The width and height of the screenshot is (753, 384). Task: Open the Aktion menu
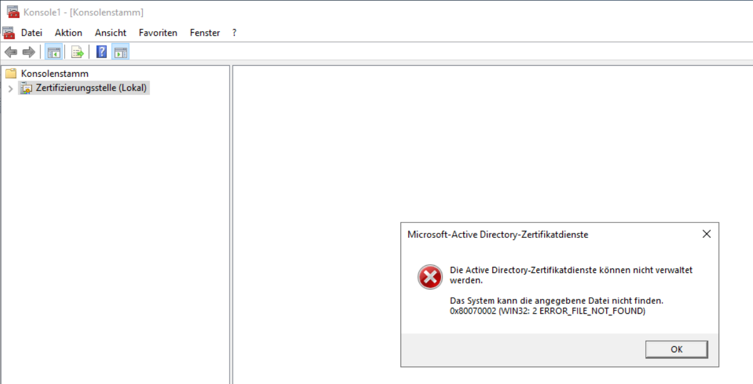68,33
